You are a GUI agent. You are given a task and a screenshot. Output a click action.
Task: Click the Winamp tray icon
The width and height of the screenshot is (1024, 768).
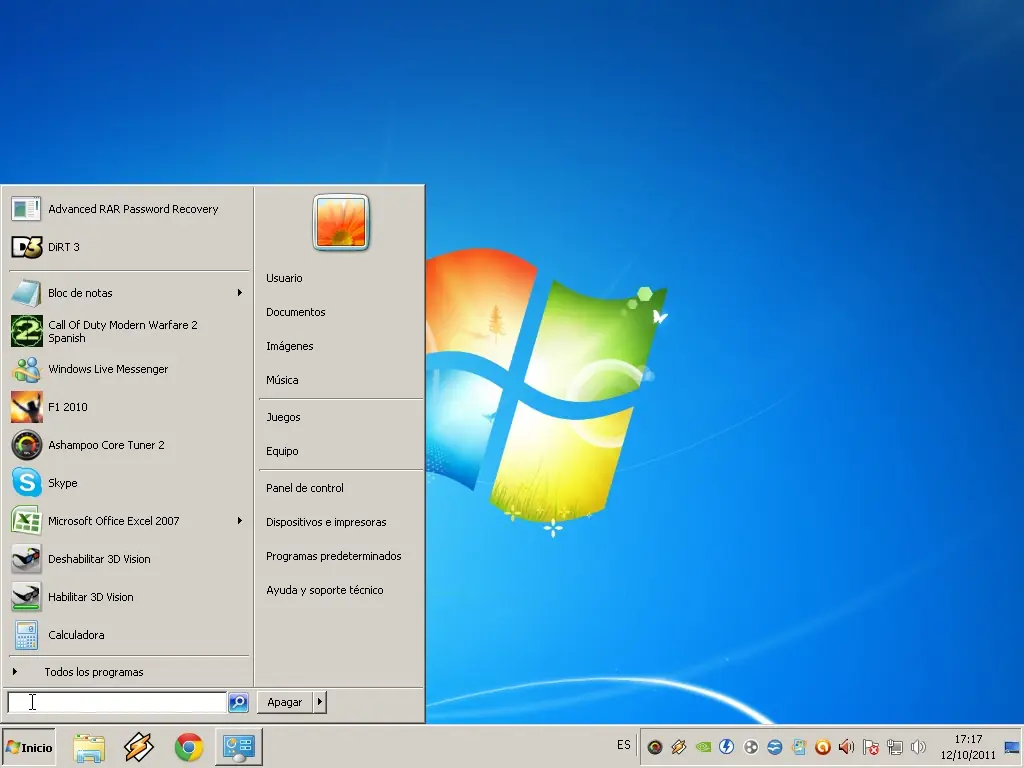(679, 746)
